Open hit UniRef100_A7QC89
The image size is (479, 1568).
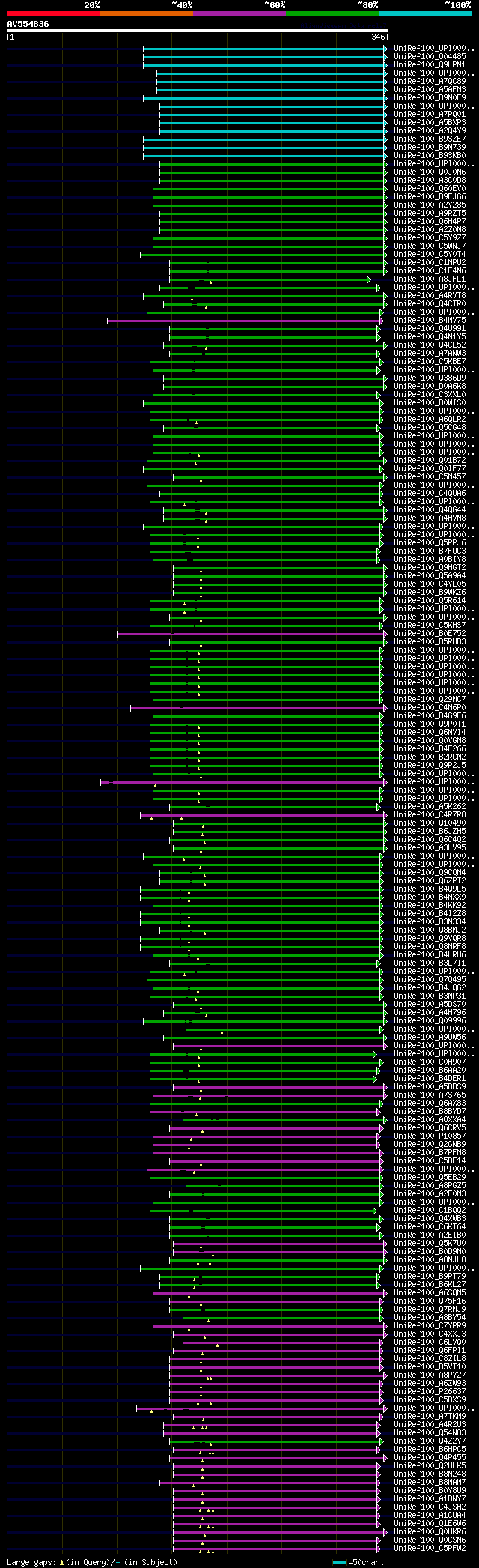point(430,82)
